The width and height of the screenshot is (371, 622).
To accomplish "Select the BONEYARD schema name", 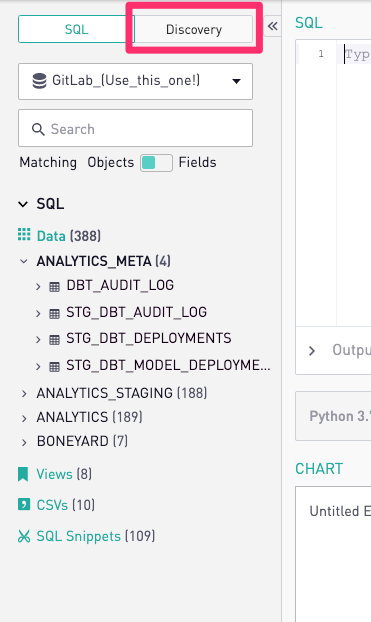I will pos(73,442).
